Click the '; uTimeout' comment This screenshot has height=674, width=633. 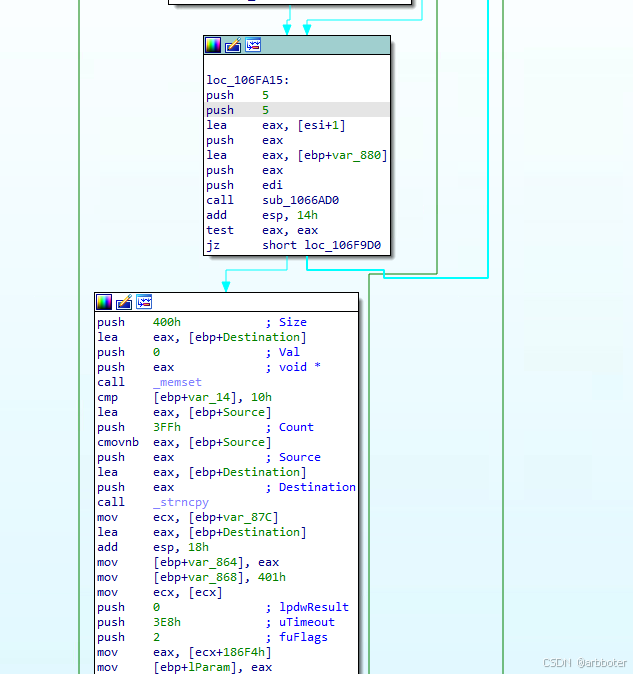tap(300, 622)
